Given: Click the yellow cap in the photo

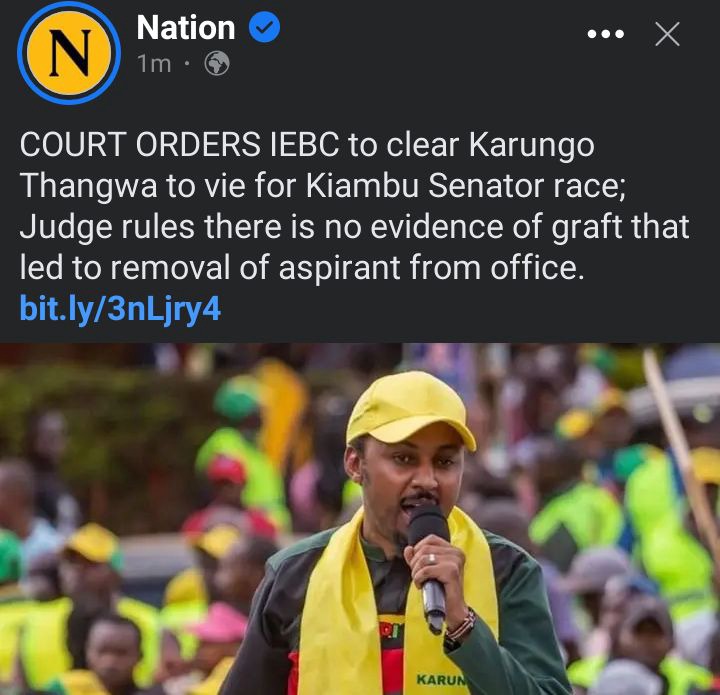Looking at the screenshot, I should pyautogui.click(x=410, y=409).
